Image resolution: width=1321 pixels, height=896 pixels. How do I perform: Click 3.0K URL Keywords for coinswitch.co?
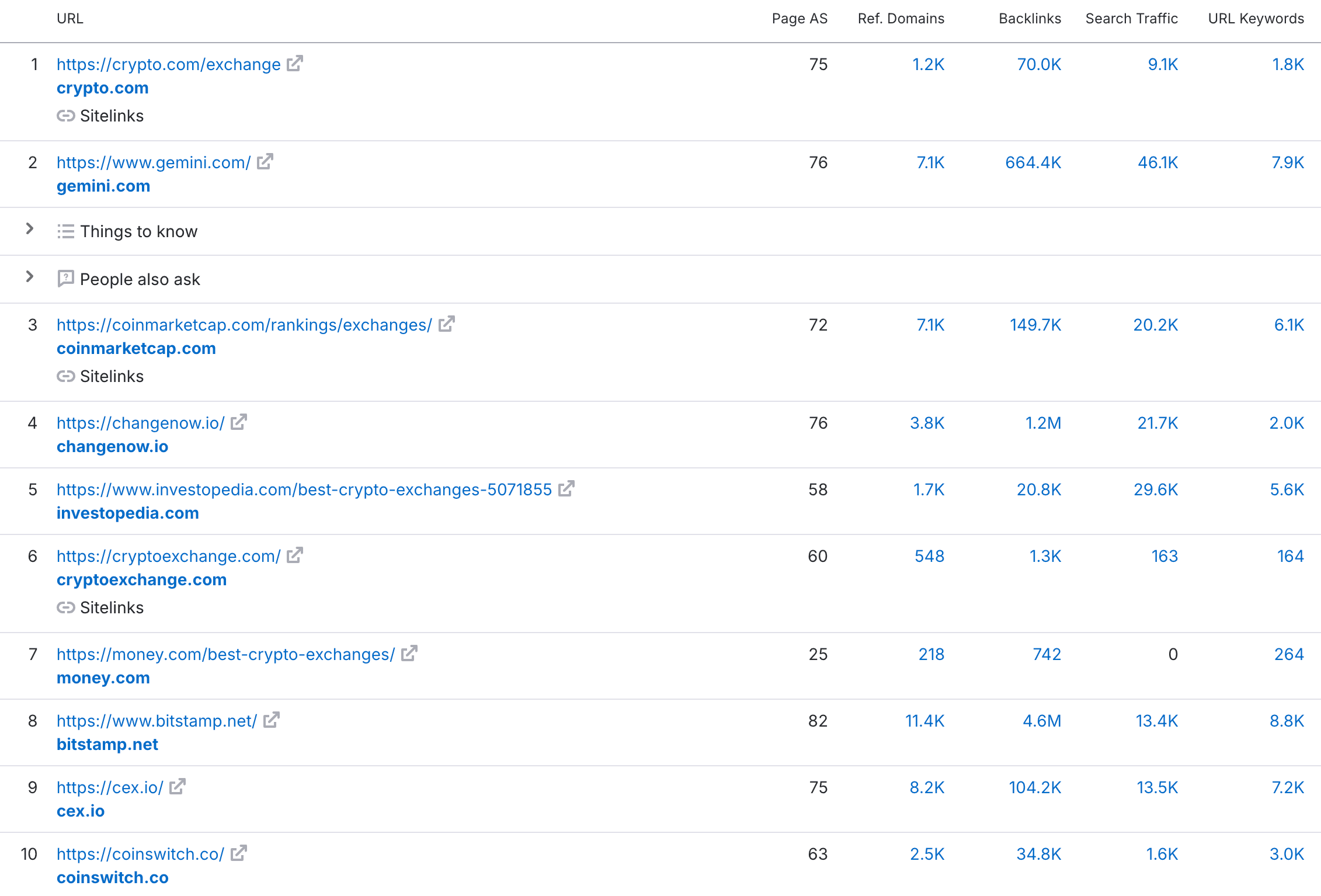1287,854
